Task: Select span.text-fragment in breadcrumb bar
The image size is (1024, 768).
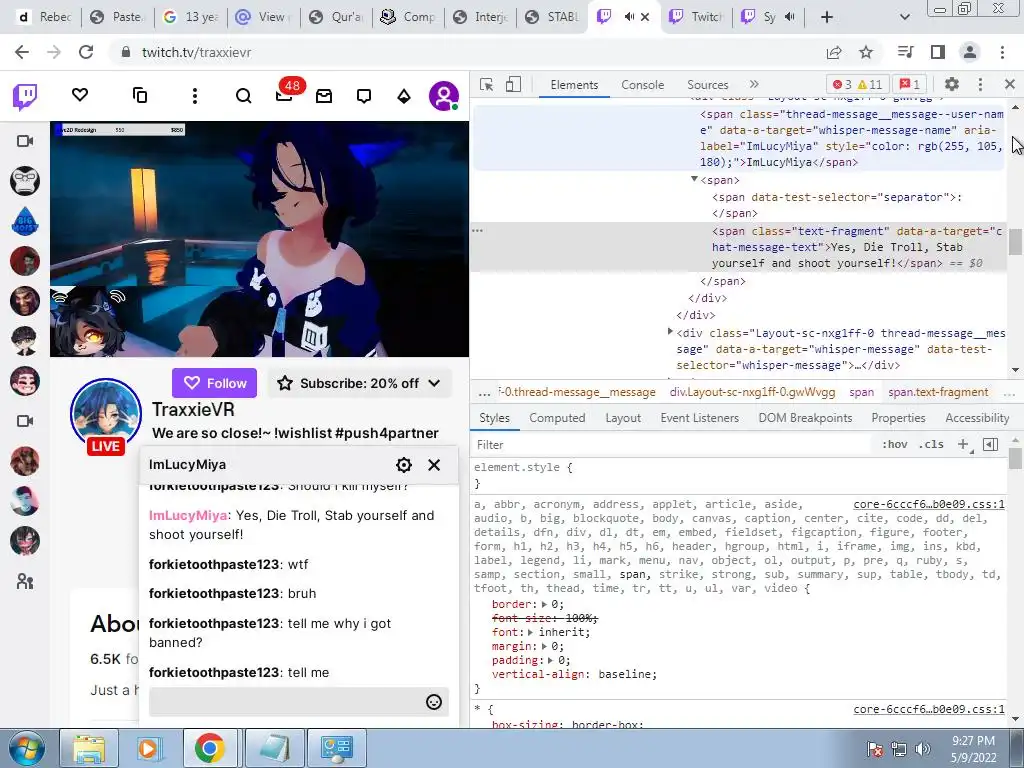Action: pos(938,392)
